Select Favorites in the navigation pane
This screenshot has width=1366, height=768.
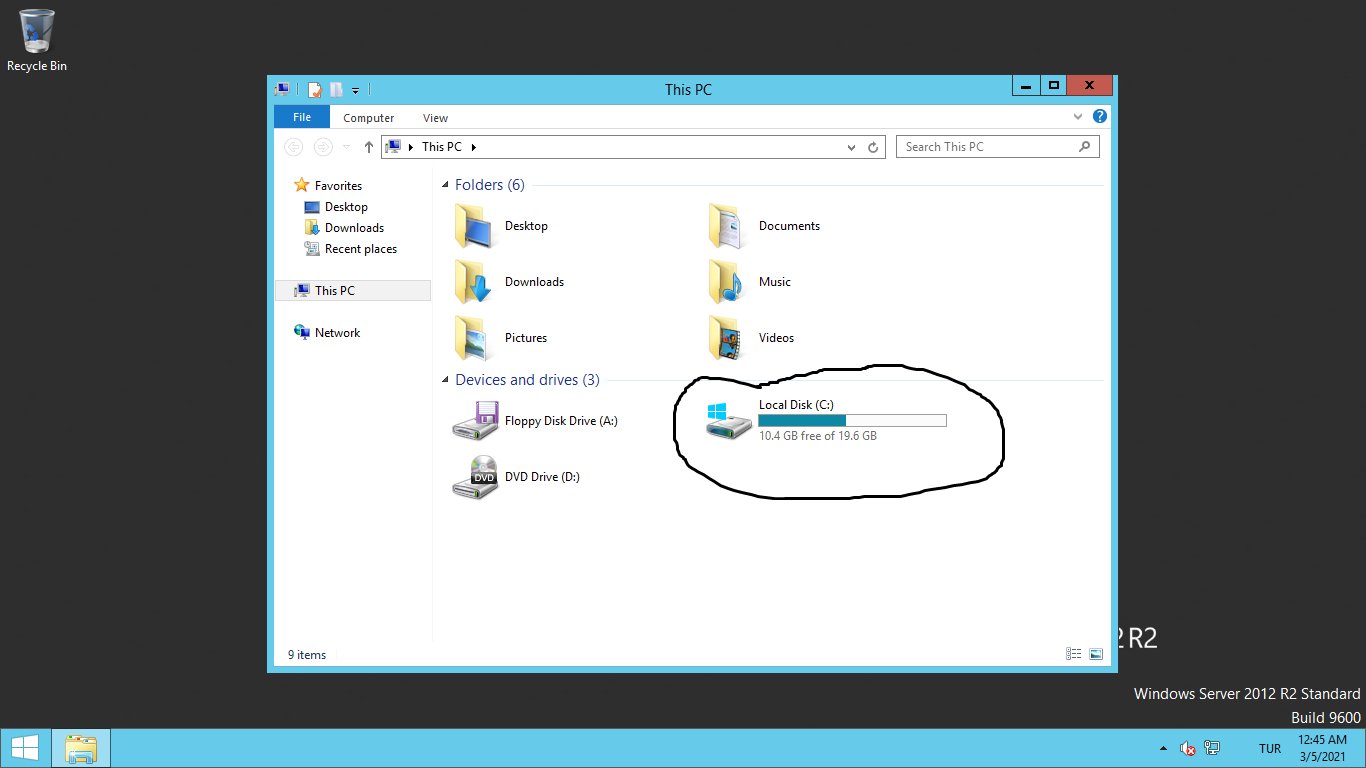pos(338,186)
